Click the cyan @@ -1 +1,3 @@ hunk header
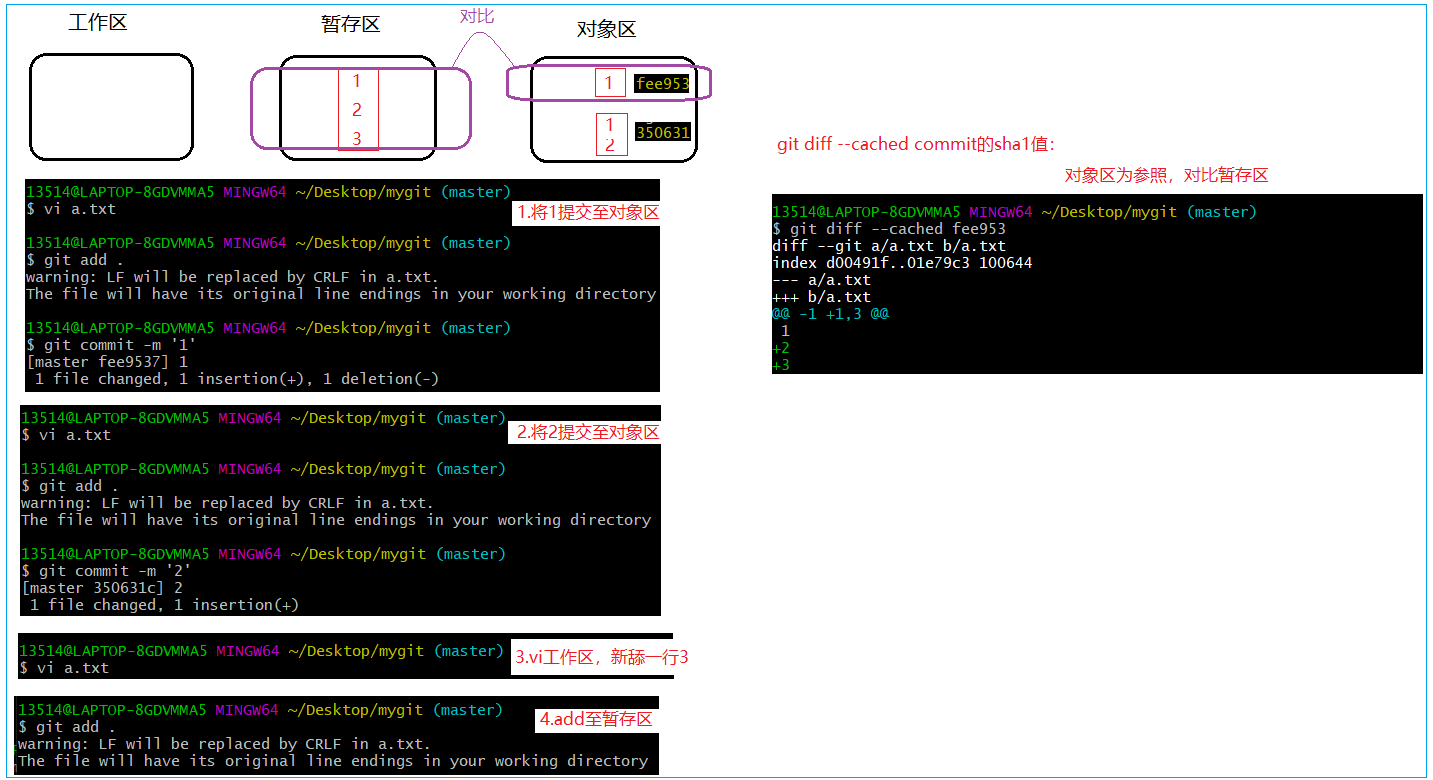The height and width of the screenshot is (780, 1433). point(830,314)
